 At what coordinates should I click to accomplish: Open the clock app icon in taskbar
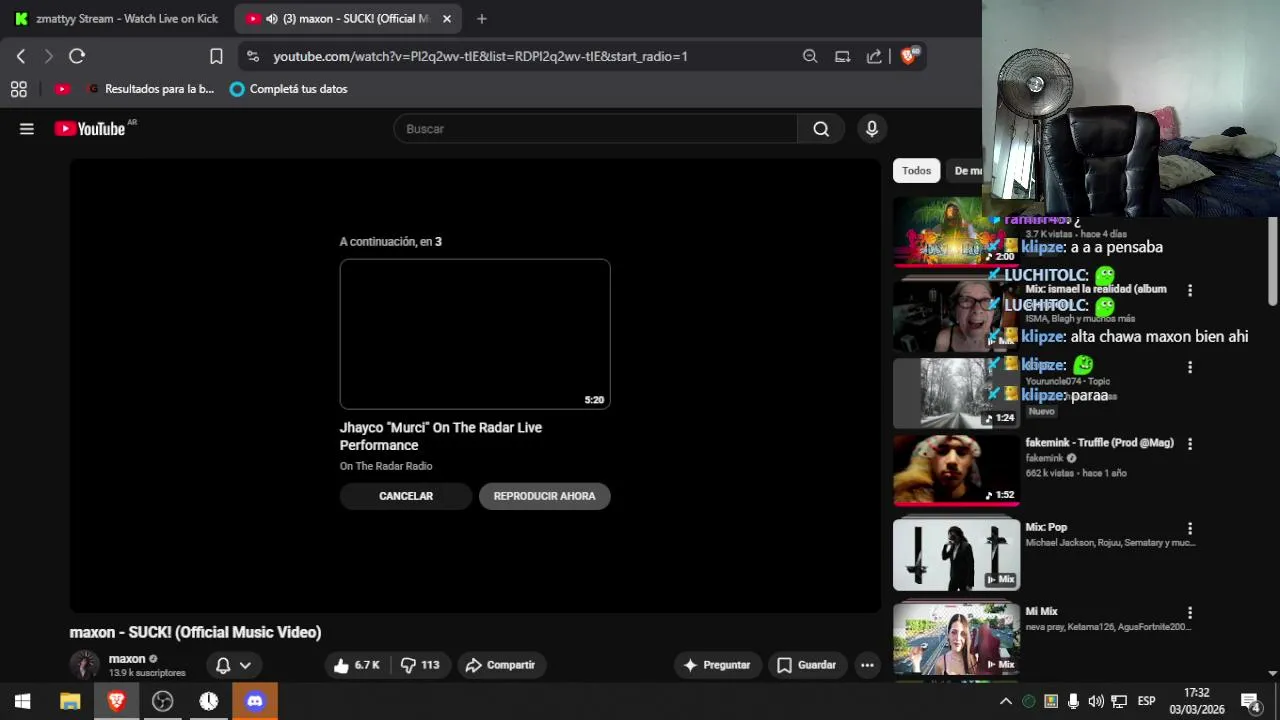coord(209,701)
